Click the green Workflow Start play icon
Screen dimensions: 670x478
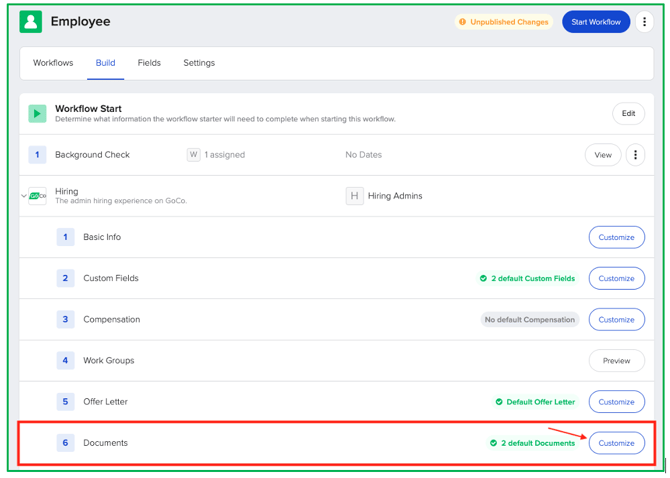coord(37,114)
